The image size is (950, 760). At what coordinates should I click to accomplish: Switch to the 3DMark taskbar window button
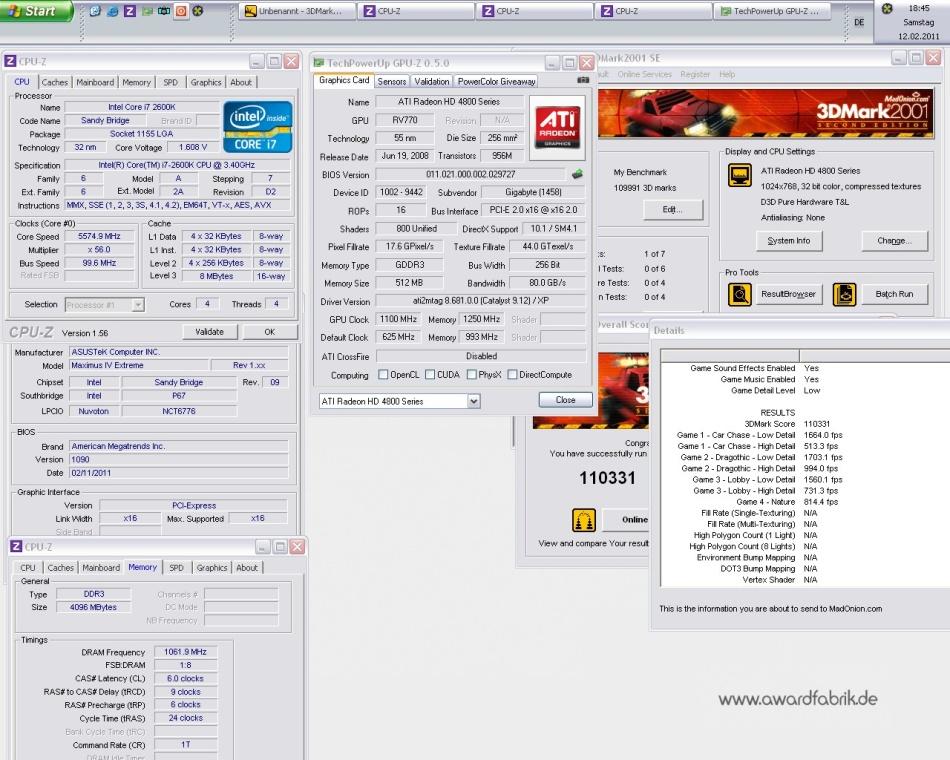[297, 11]
